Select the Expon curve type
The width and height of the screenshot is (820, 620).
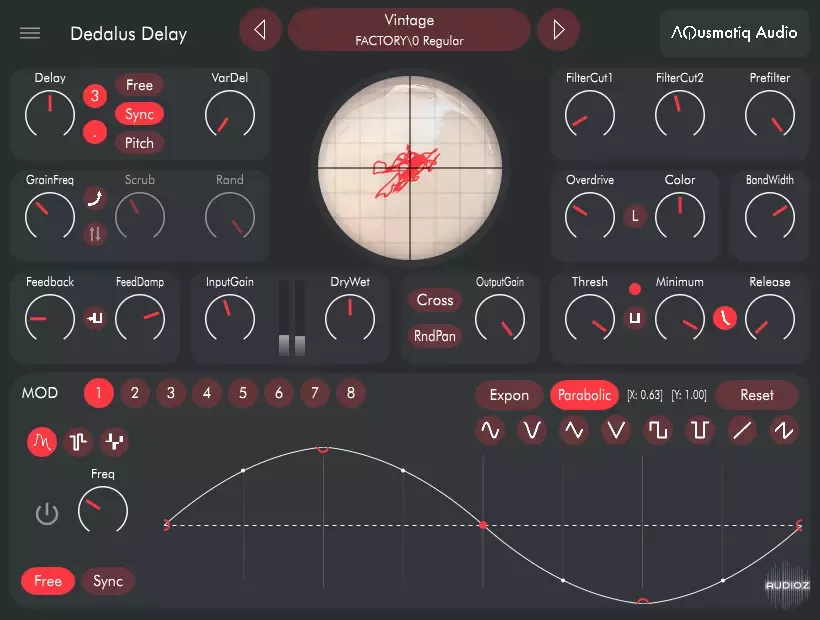tap(509, 395)
